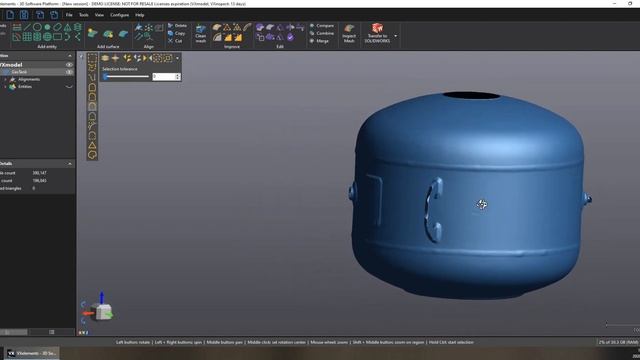Image resolution: width=640 pixels, height=360 pixels.
Task: Select the lasso selection tool at bottom
Action: 92,155
